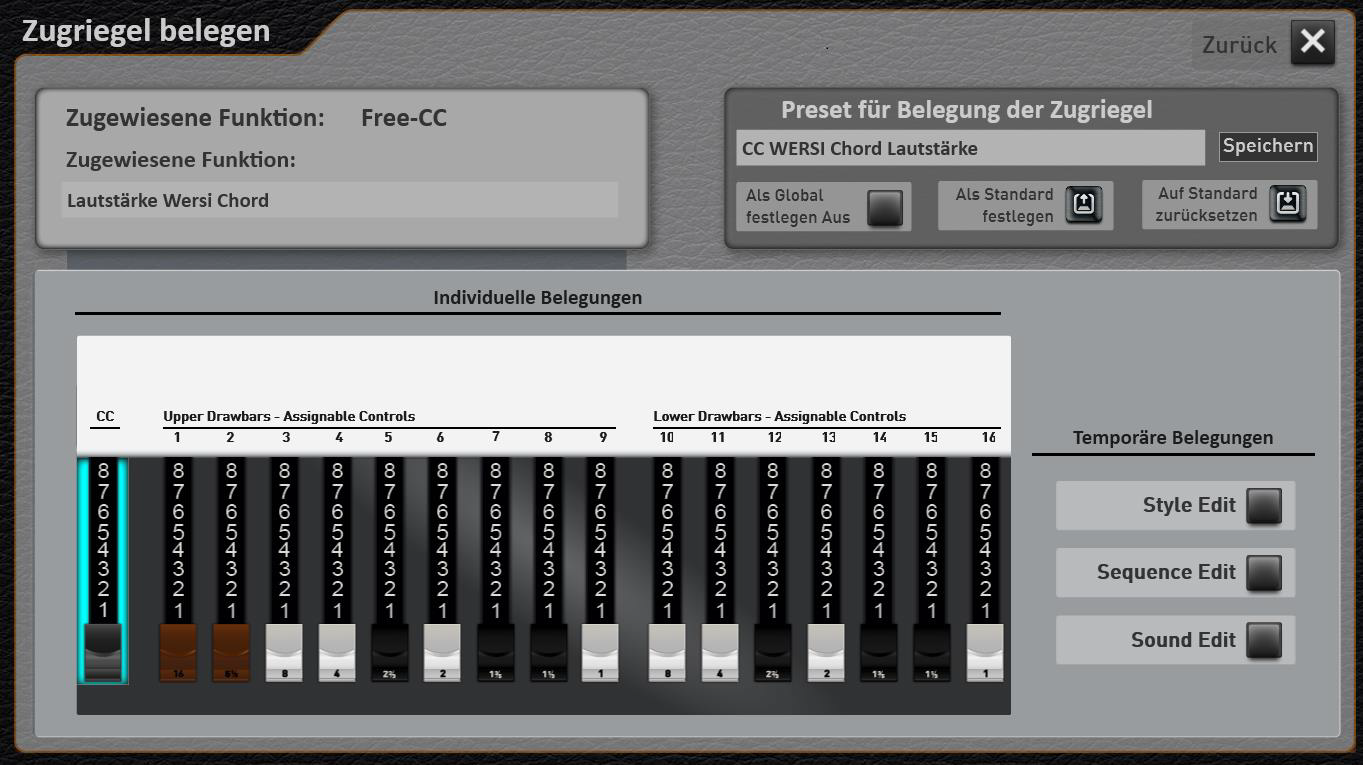
Task: Close the dialog with Zurück X button
Action: 1312,43
